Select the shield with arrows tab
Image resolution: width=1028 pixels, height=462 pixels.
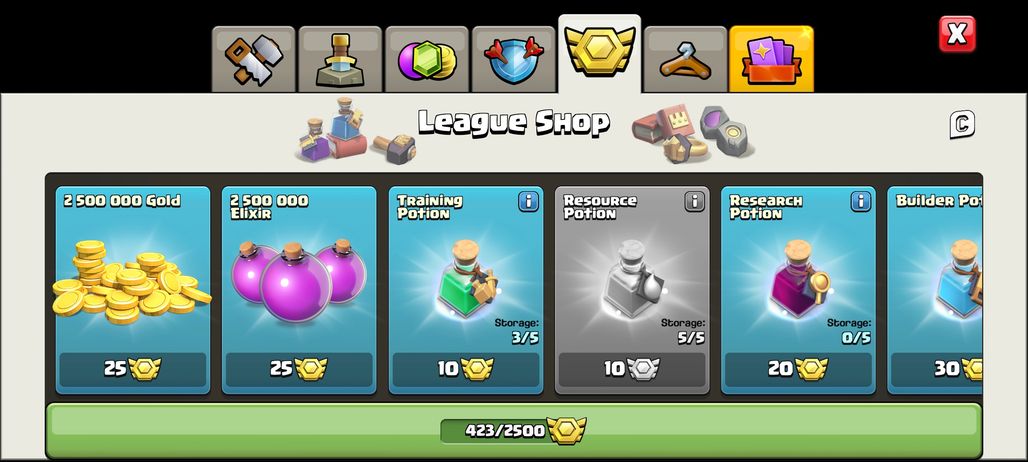coord(513,60)
